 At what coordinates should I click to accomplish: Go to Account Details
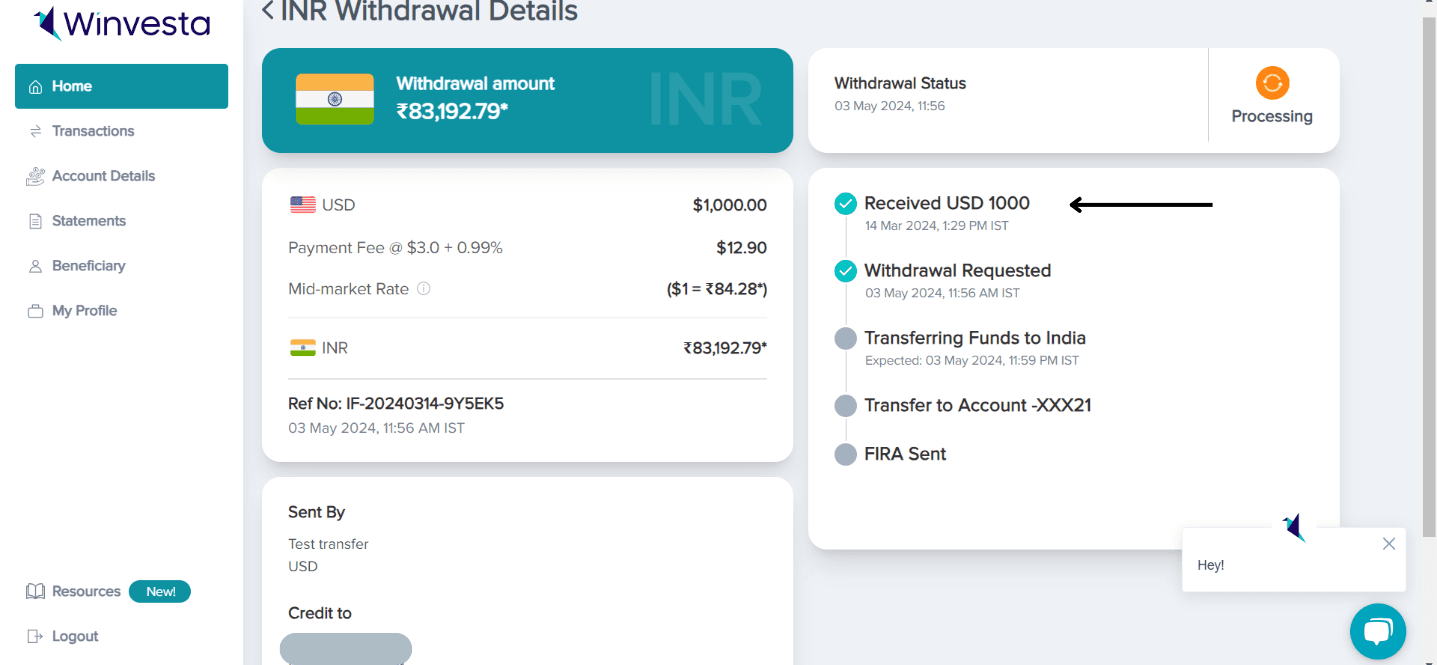[x=103, y=176]
